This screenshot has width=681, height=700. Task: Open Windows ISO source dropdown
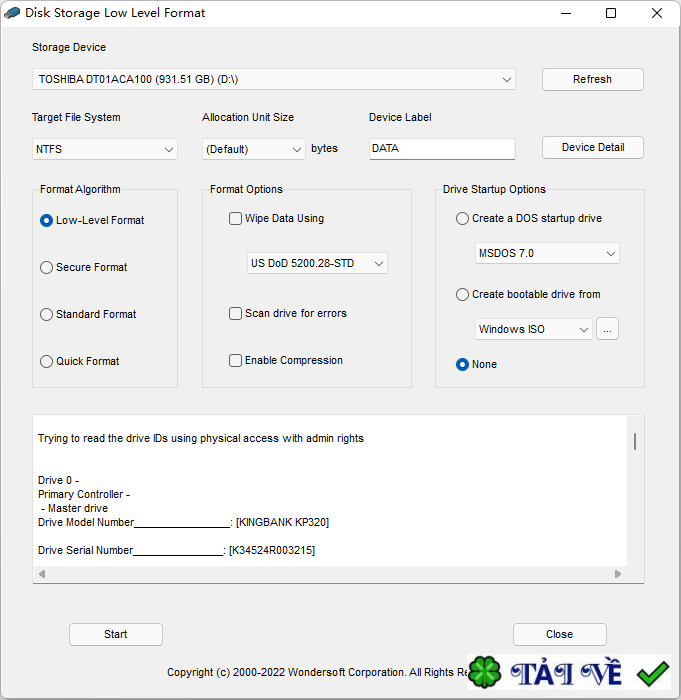pyautogui.click(x=534, y=329)
